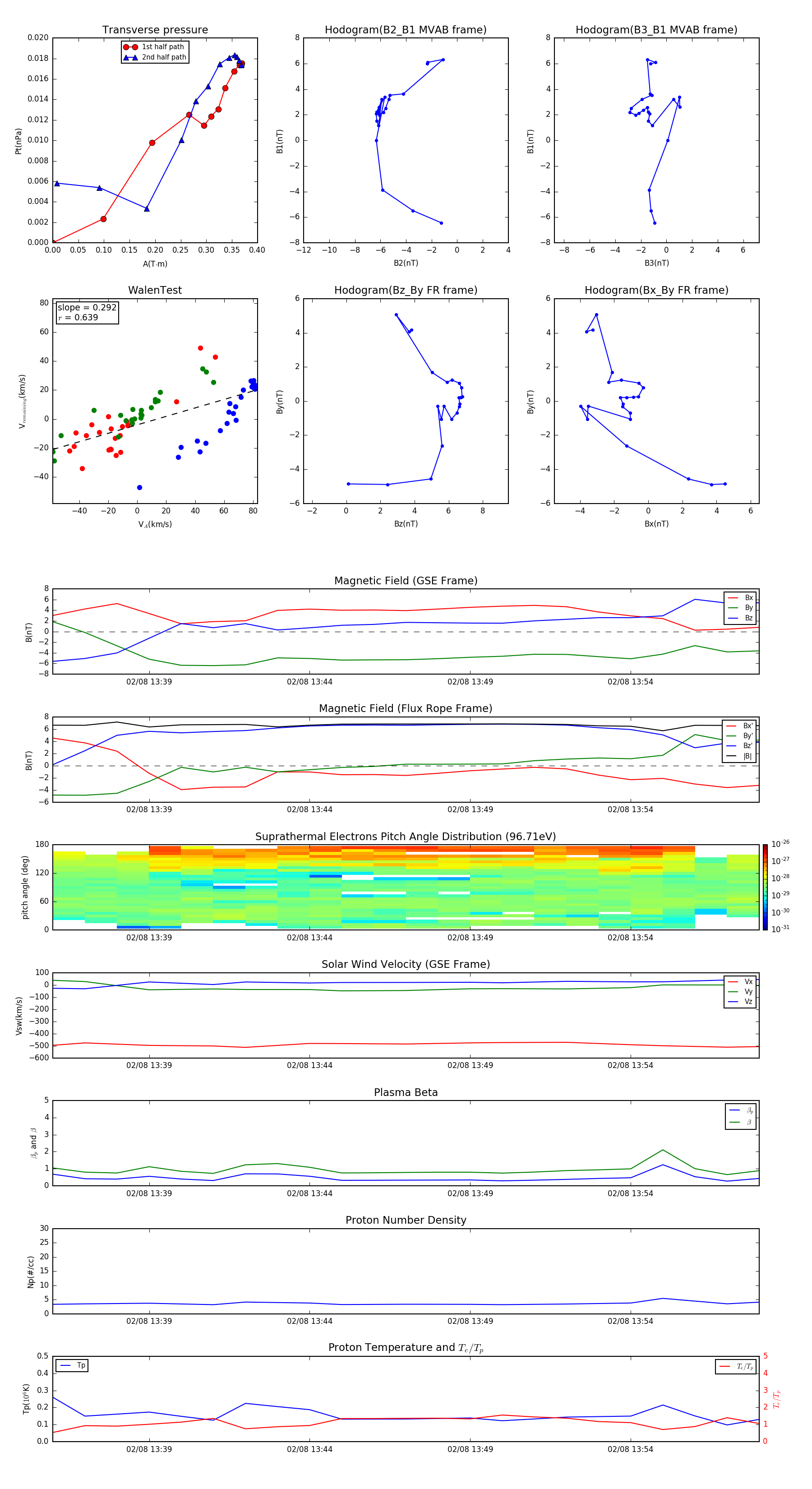Click the "Transverse pressure" plot title
This screenshot has height=1489, width=812.
click(x=155, y=30)
